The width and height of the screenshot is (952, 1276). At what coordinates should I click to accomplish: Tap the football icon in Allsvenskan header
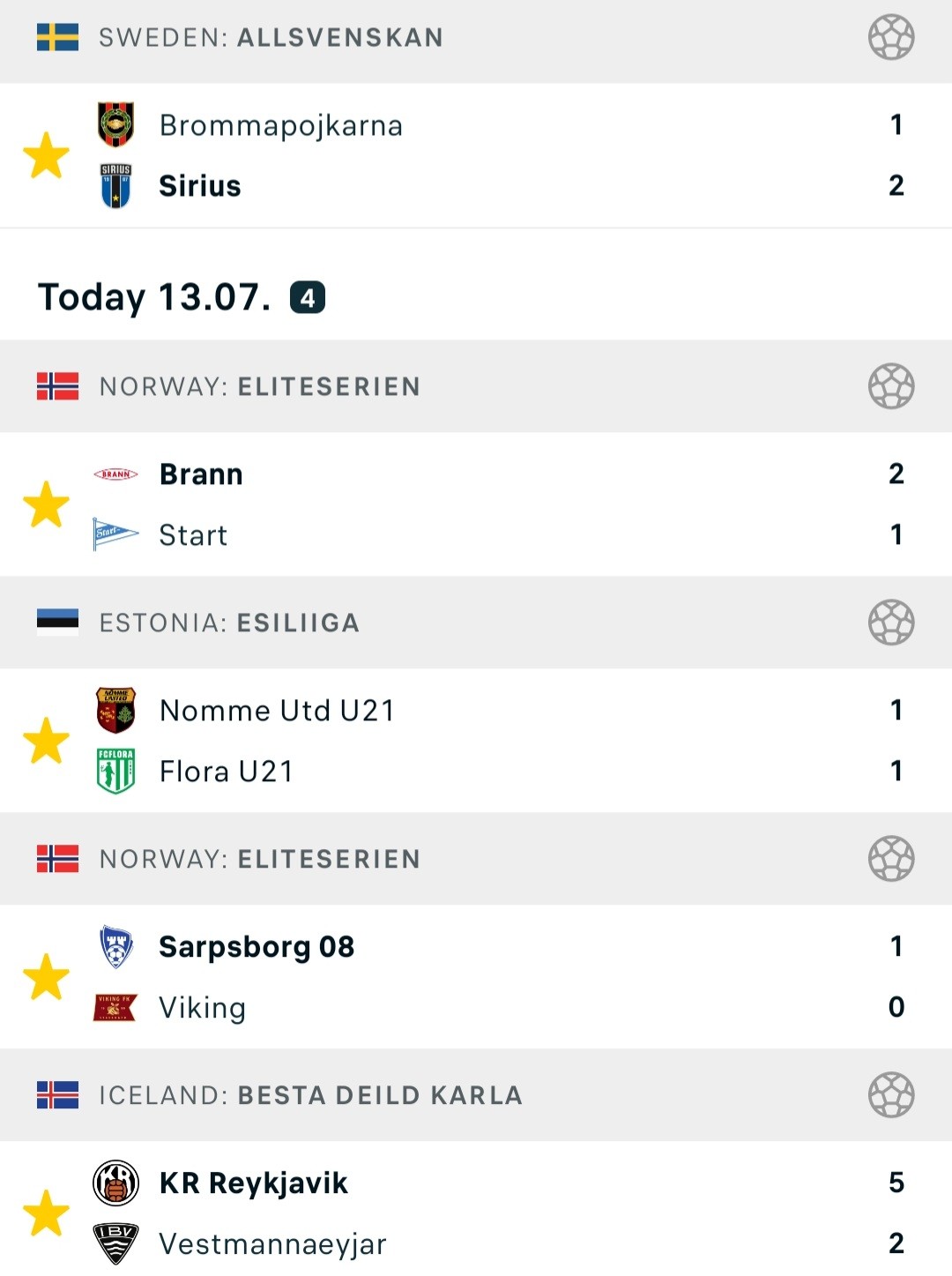(x=891, y=37)
